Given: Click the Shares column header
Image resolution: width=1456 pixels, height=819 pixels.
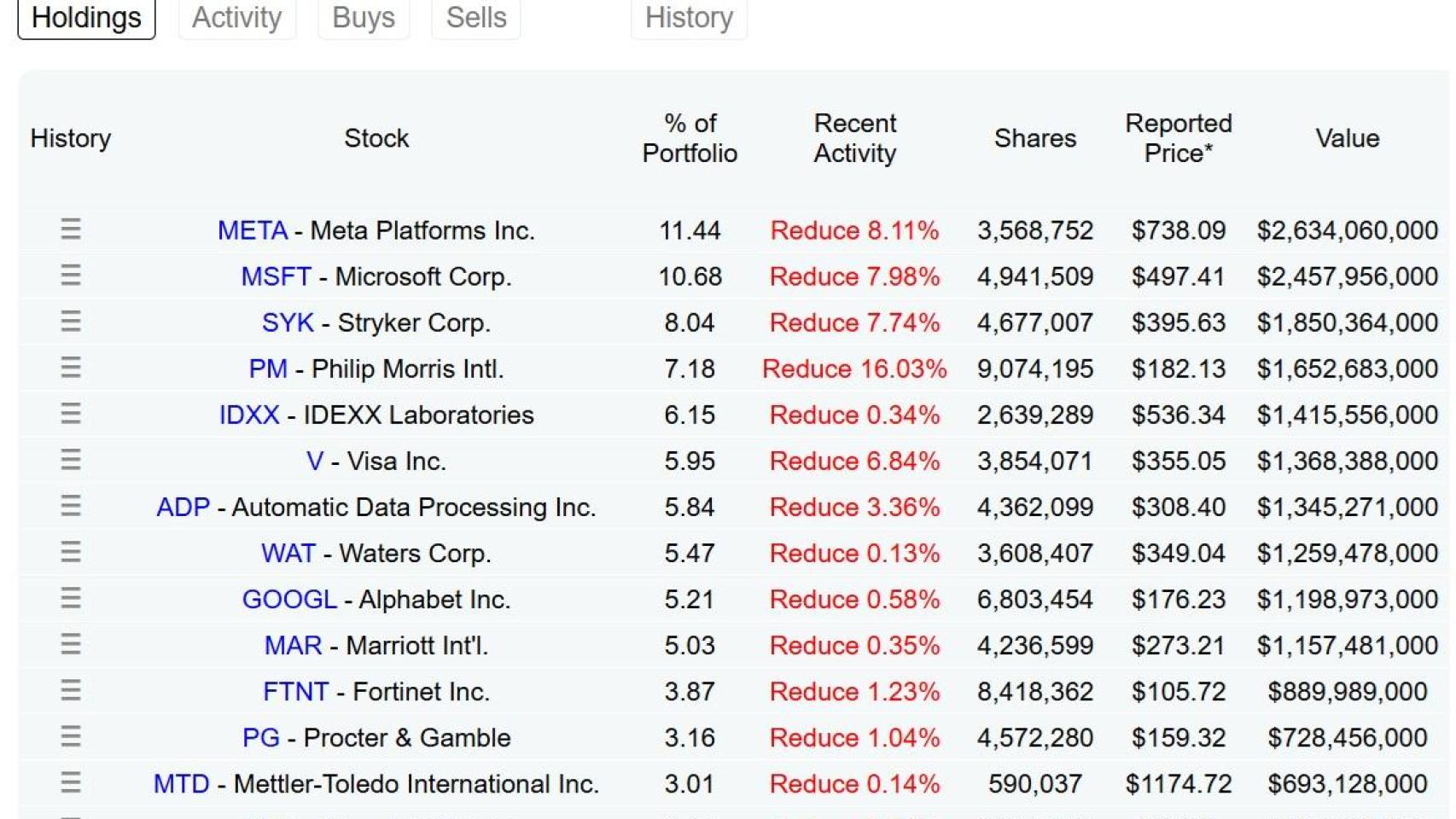Looking at the screenshot, I should tap(1034, 138).
